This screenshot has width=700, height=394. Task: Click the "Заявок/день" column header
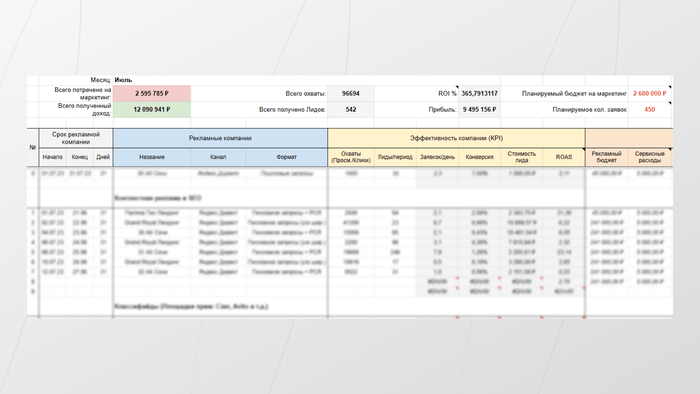[x=437, y=157]
